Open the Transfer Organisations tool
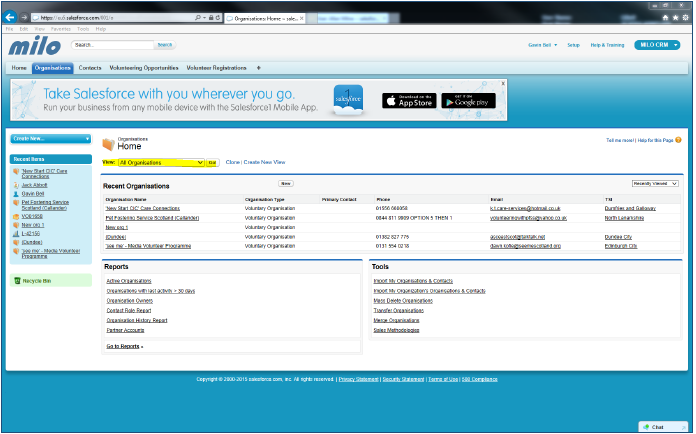696x434 pixels. click(399, 311)
